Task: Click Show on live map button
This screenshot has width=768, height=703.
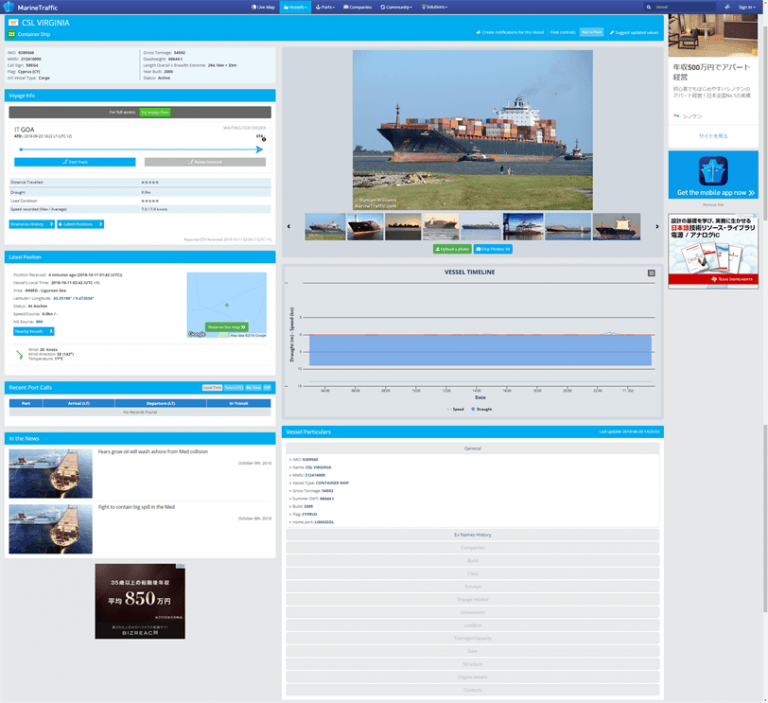Action: (x=226, y=327)
